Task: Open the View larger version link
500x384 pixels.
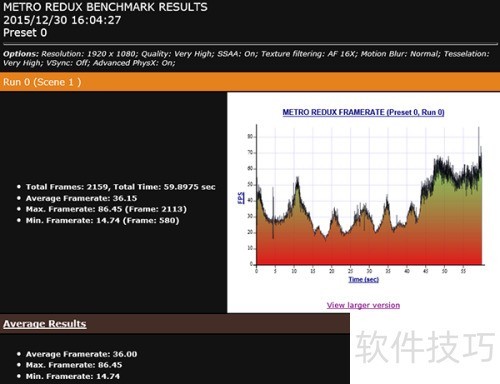Action: point(363,305)
